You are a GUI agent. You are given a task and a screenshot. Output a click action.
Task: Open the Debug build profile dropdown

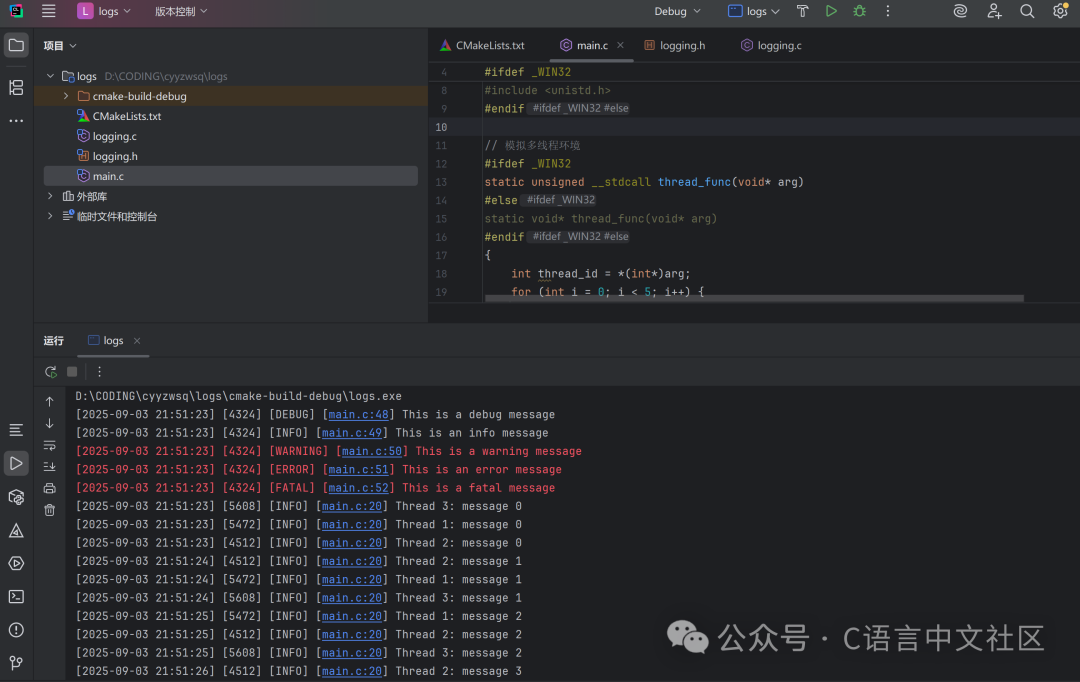[677, 11]
